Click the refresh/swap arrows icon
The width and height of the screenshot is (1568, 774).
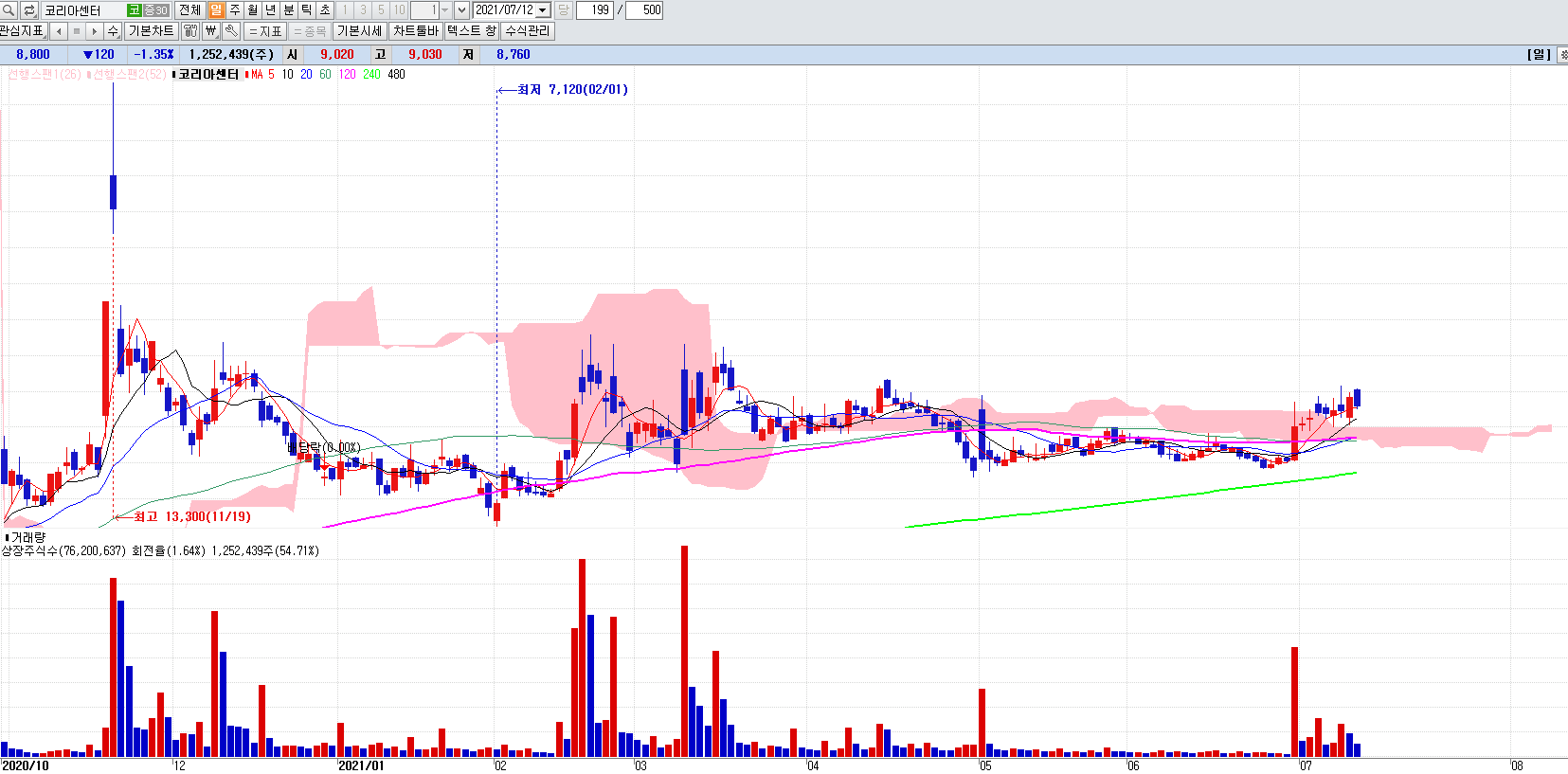tap(29, 10)
